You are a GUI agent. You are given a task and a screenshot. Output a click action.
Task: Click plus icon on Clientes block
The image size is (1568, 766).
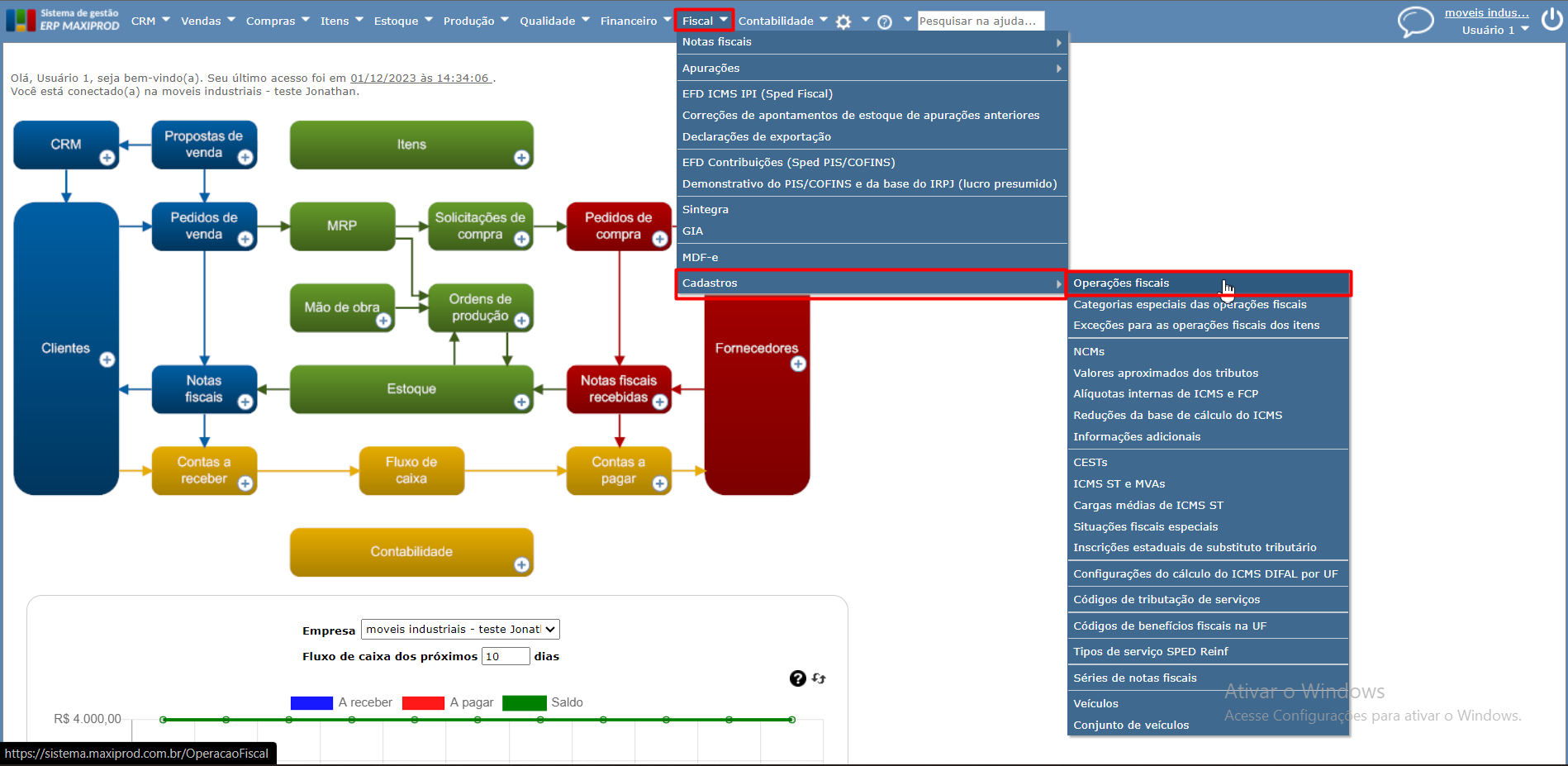click(107, 359)
